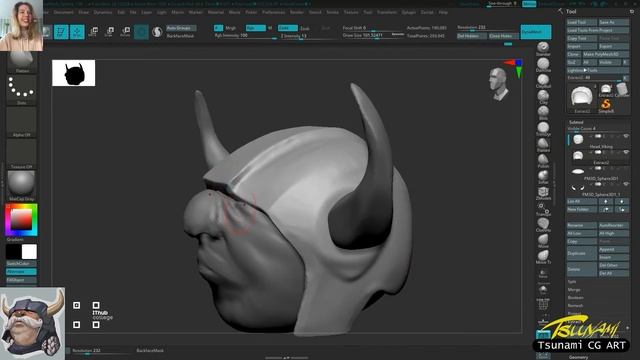640x360 pixels.
Task: Select the Clay brush
Action: tap(543, 97)
